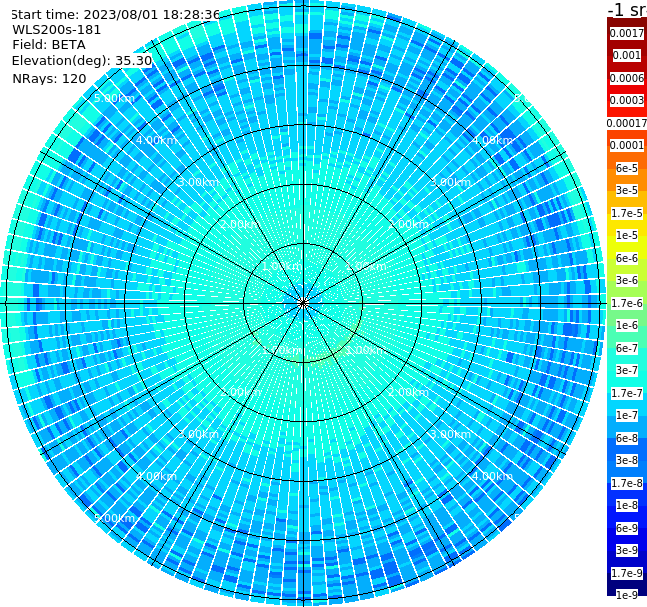Click the Start time 2023/08/01 text line

(115, 15)
